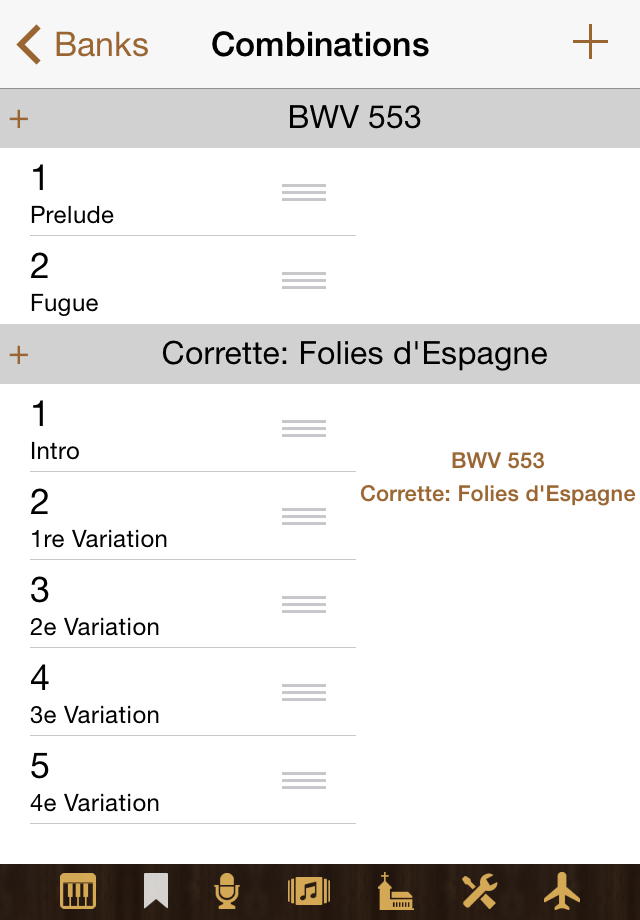Image resolution: width=640 pixels, height=920 pixels.
Task: Open the microphone recording tab
Action: click(228, 891)
